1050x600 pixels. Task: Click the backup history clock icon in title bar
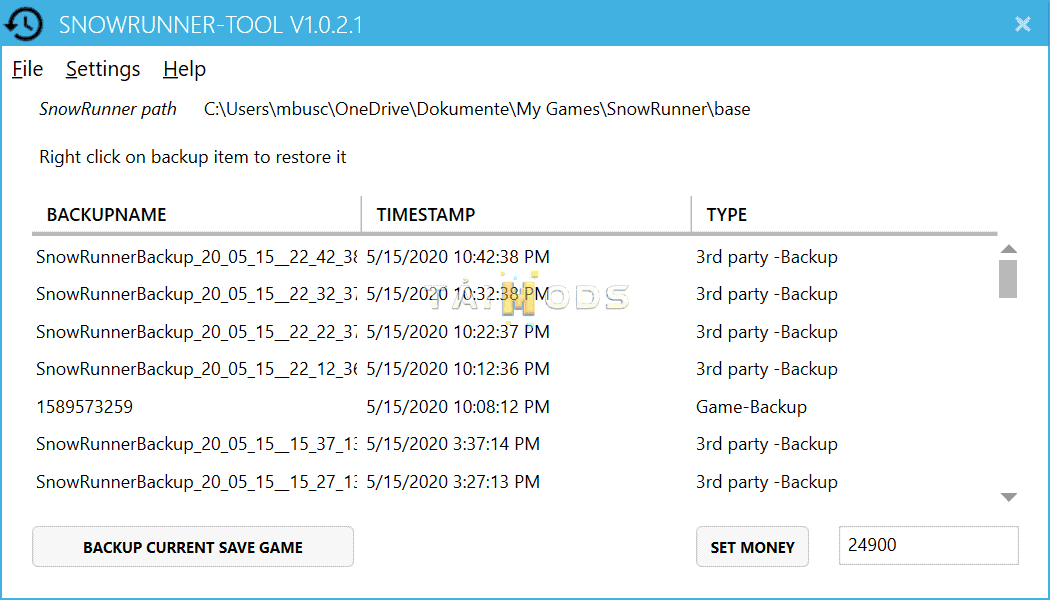[x=23, y=24]
